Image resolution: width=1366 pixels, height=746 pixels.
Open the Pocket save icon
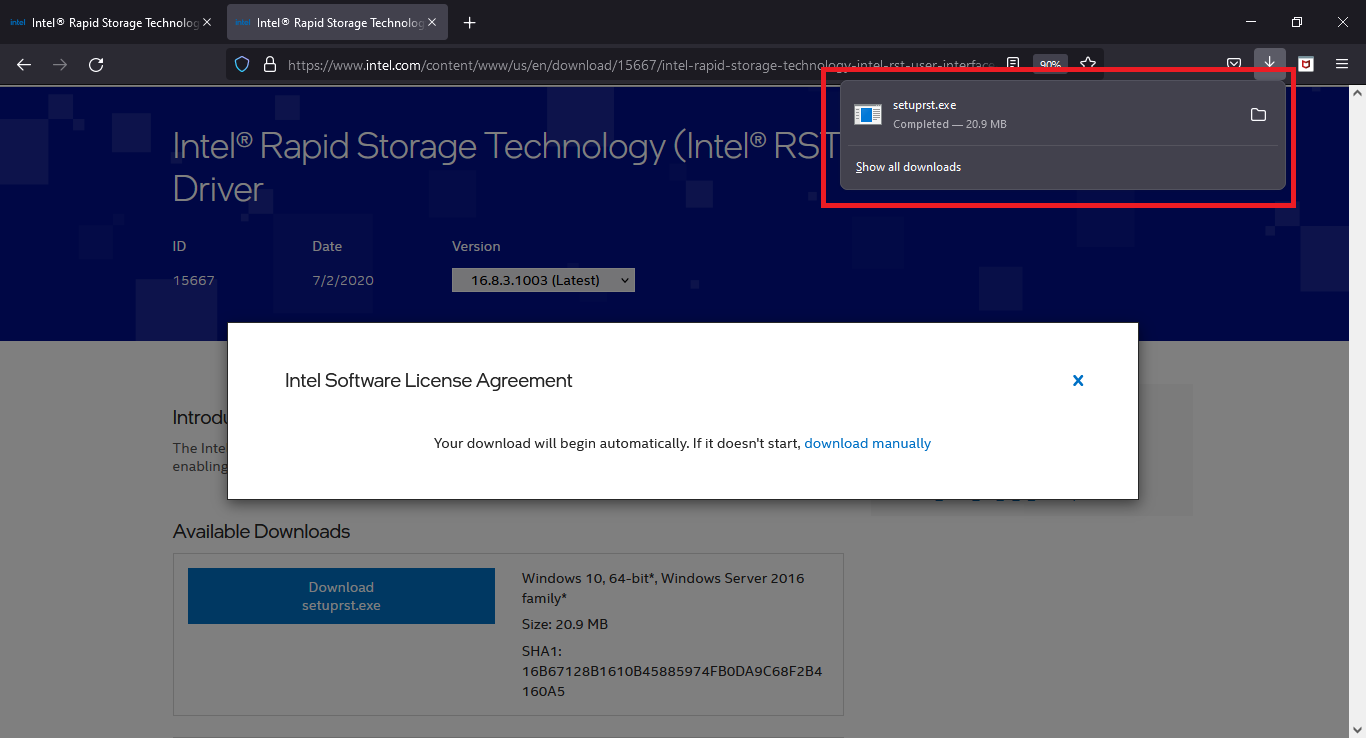click(x=1234, y=64)
